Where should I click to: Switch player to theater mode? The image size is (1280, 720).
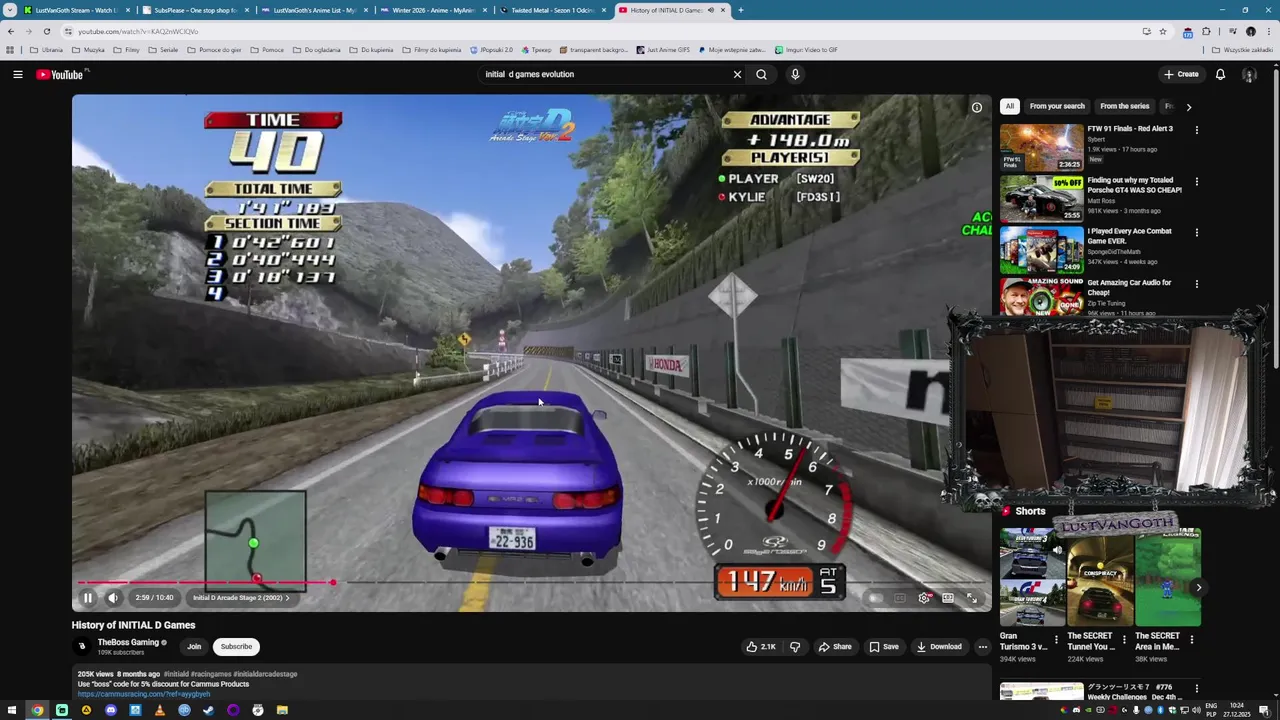(948, 598)
